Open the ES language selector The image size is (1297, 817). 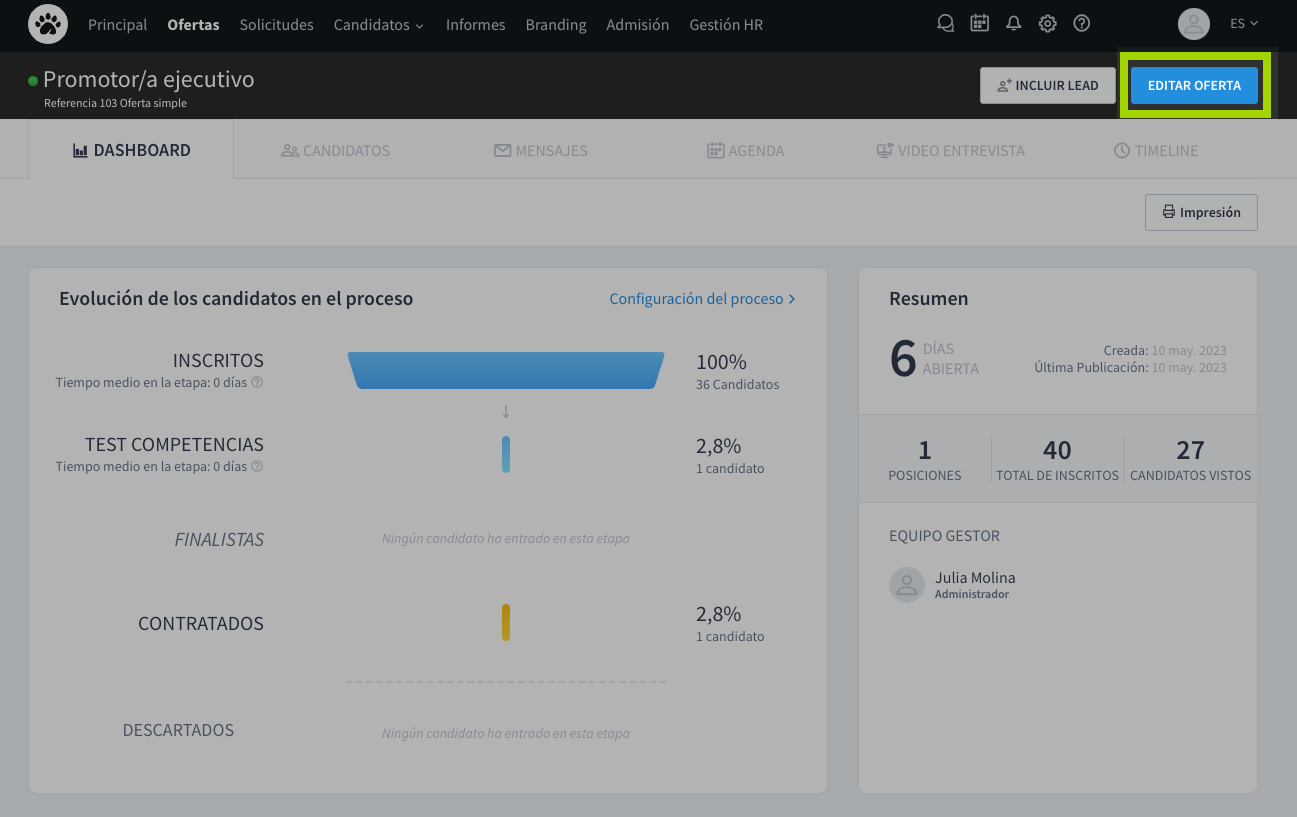1243,24
